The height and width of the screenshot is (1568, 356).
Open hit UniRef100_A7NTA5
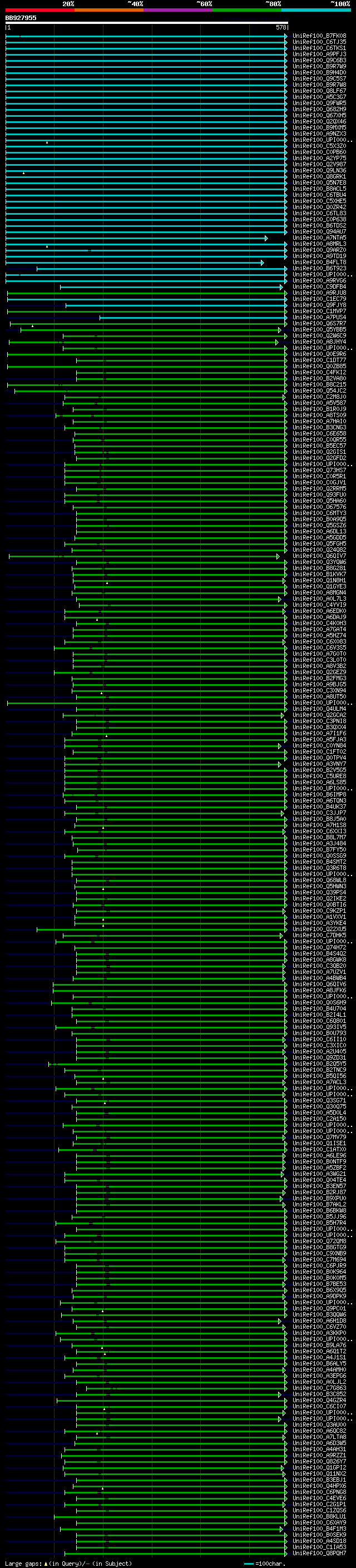click(x=319, y=238)
